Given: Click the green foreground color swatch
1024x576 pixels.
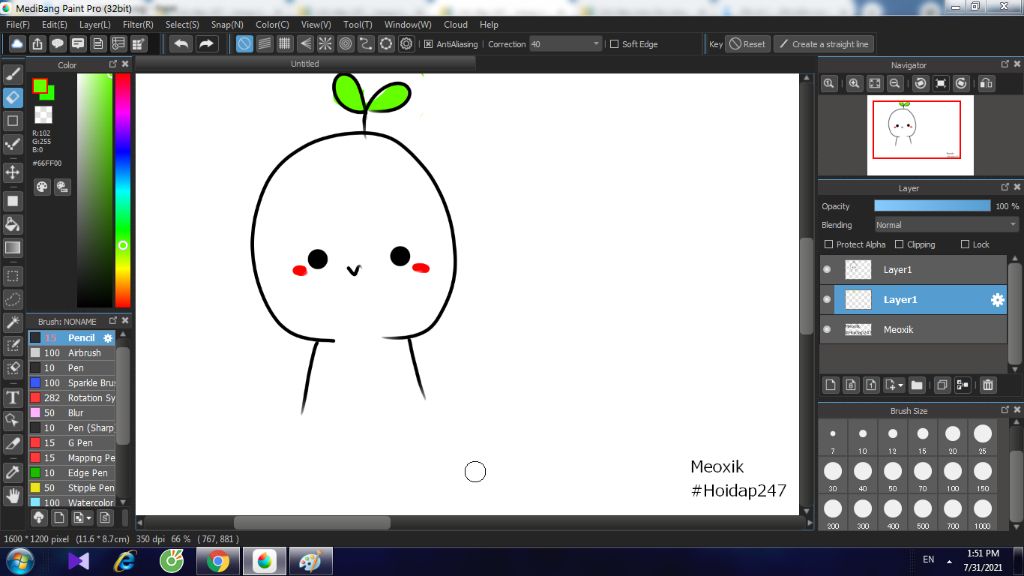Looking at the screenshot, I should (x=40, y=86).
